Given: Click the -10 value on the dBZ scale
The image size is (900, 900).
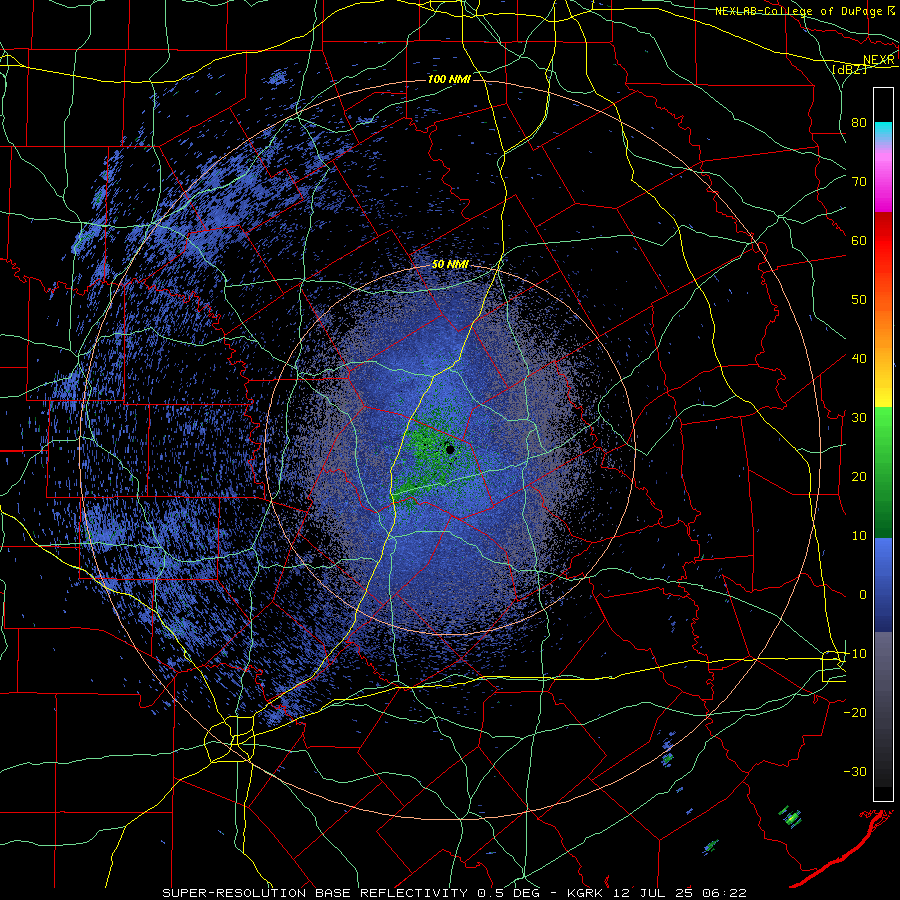Looking at the screenshot, I should [855, 653].
